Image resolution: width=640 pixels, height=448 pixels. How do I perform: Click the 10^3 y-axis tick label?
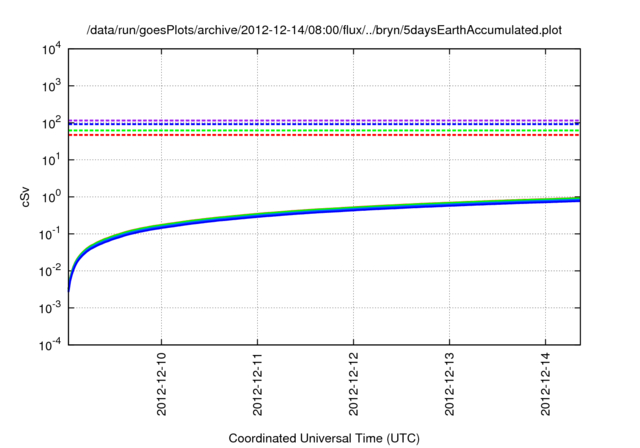pos(50,86)
